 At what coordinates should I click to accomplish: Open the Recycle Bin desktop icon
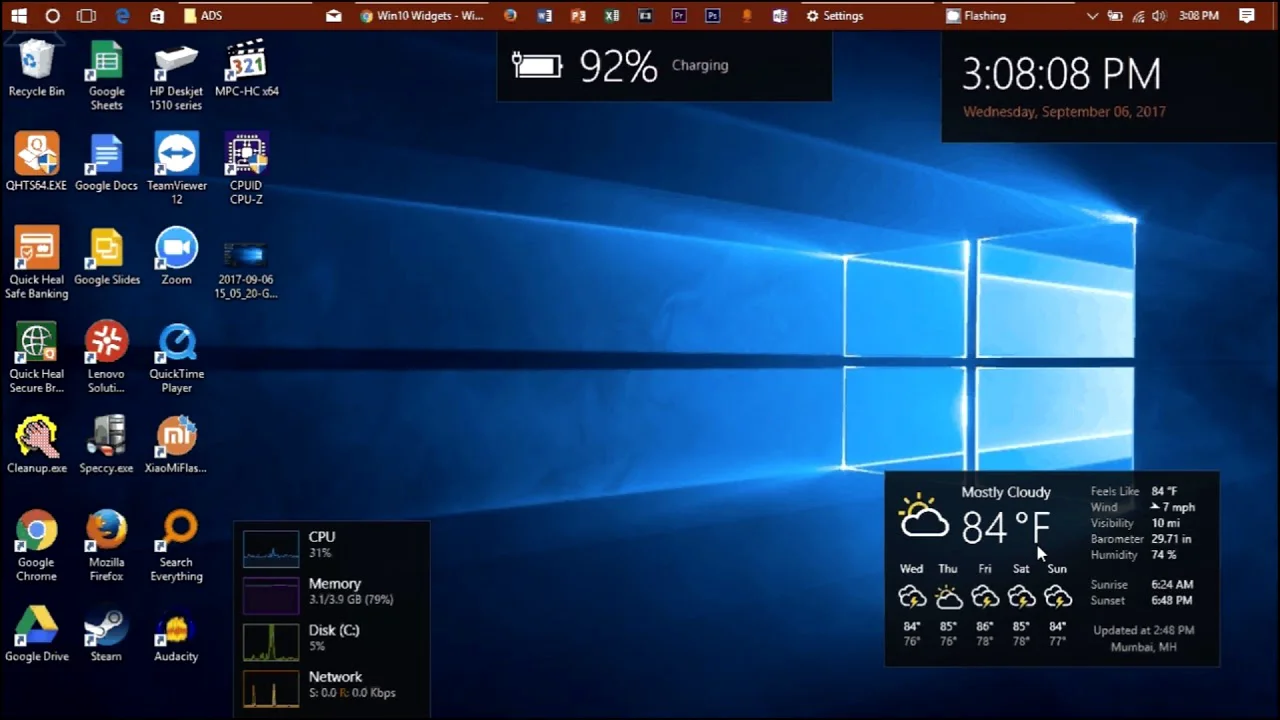pos(36,62)
